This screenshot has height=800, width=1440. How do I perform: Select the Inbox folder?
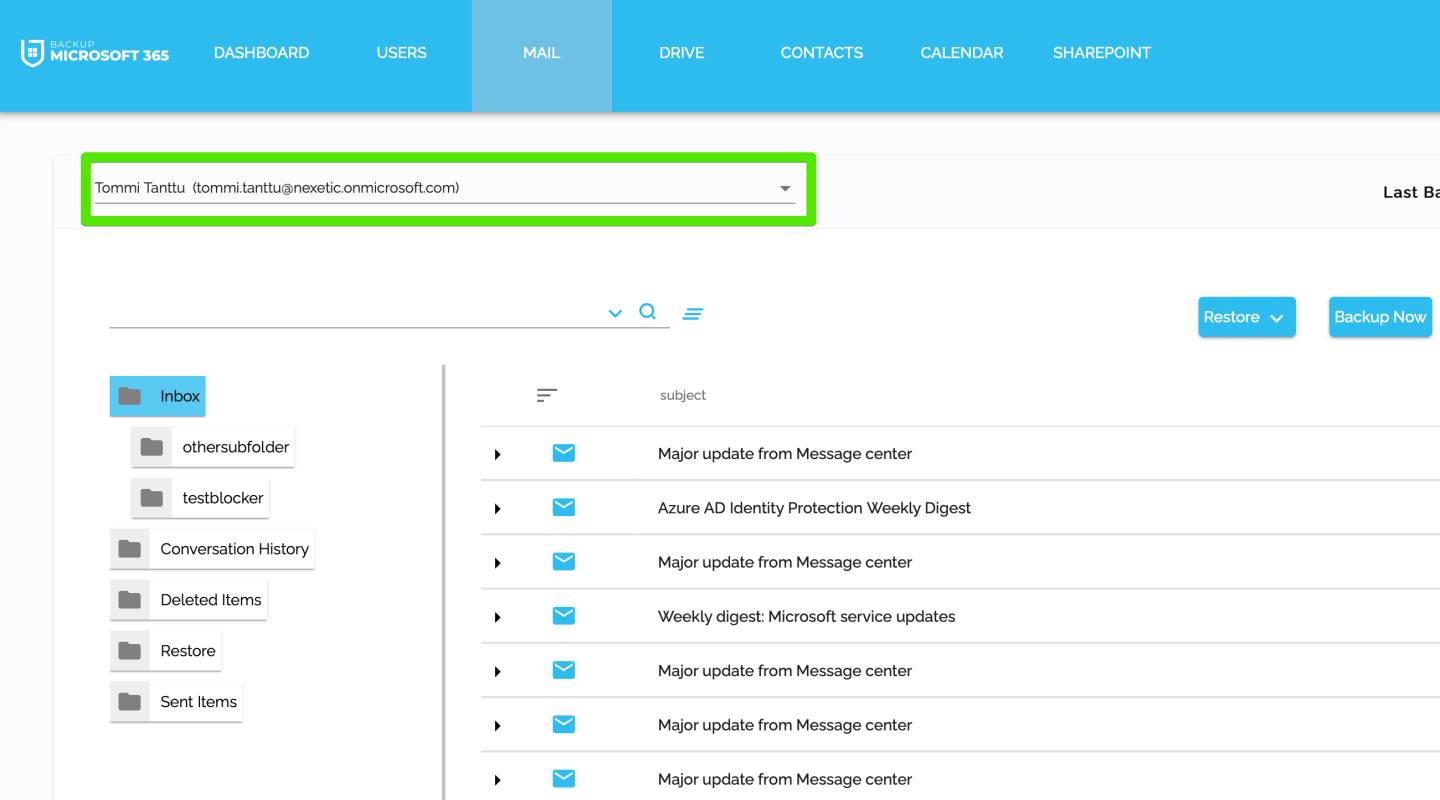(x=157, y=396)
